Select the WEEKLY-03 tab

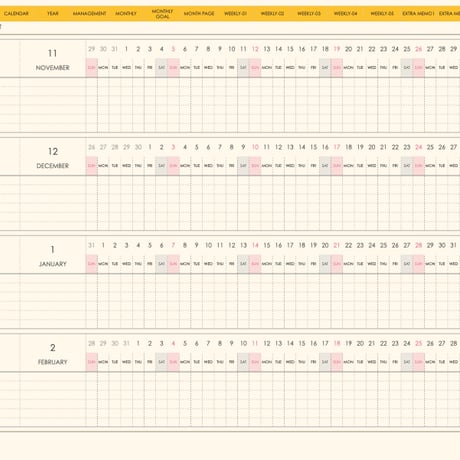(x=309, y=14)
